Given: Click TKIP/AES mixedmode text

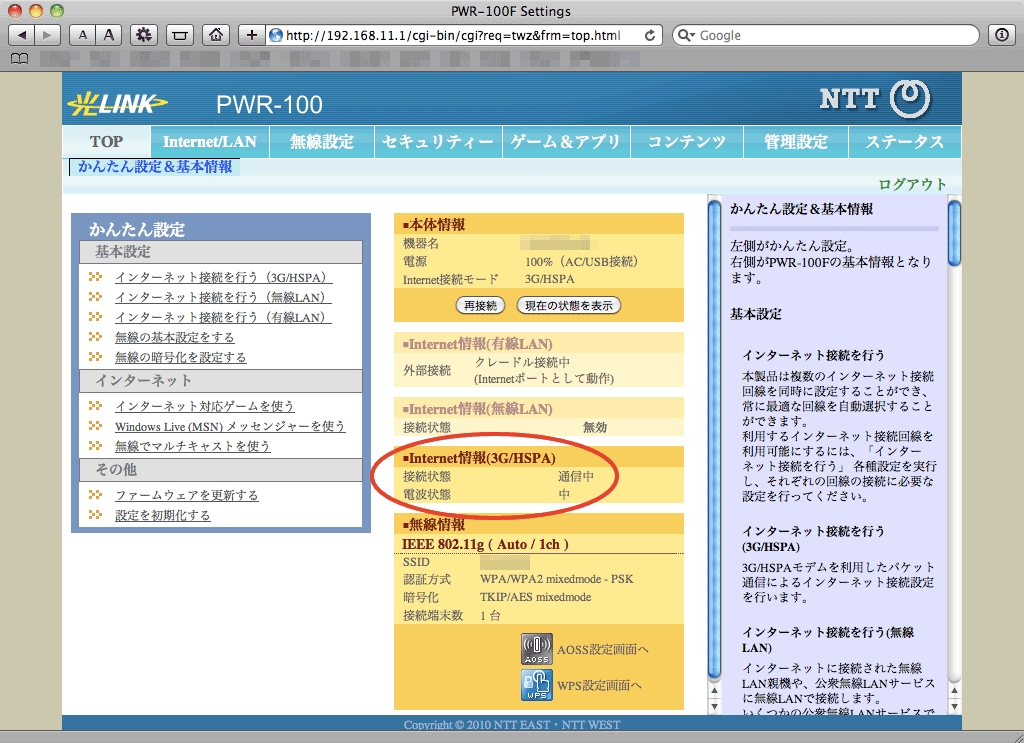Looking at the screenshot, I should tap(536, 597).
